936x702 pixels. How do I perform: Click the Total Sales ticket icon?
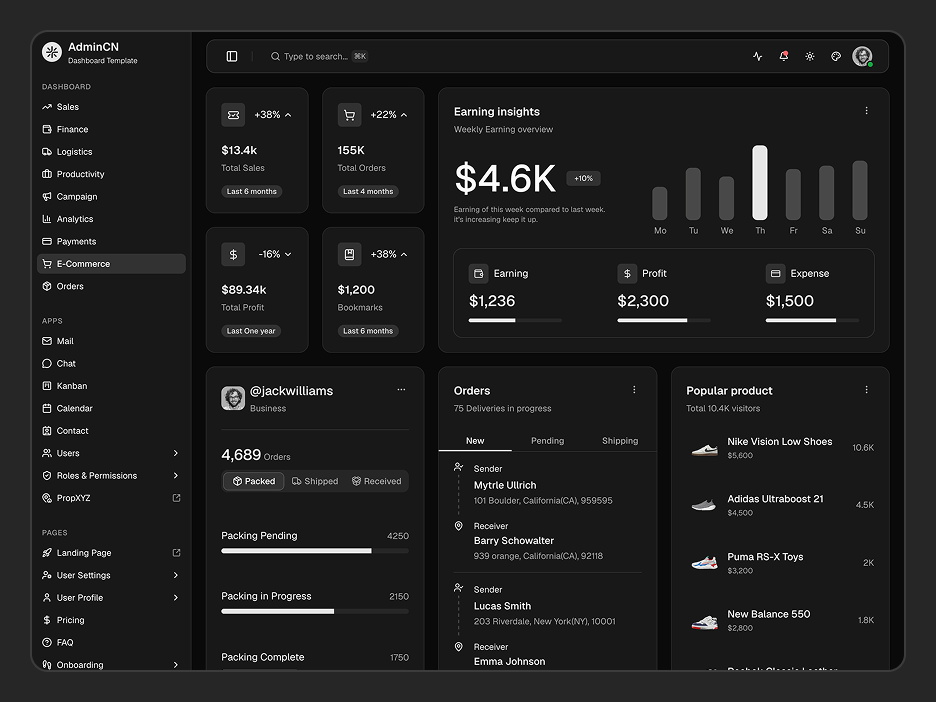pyautogui.click(x=233, y=115)
